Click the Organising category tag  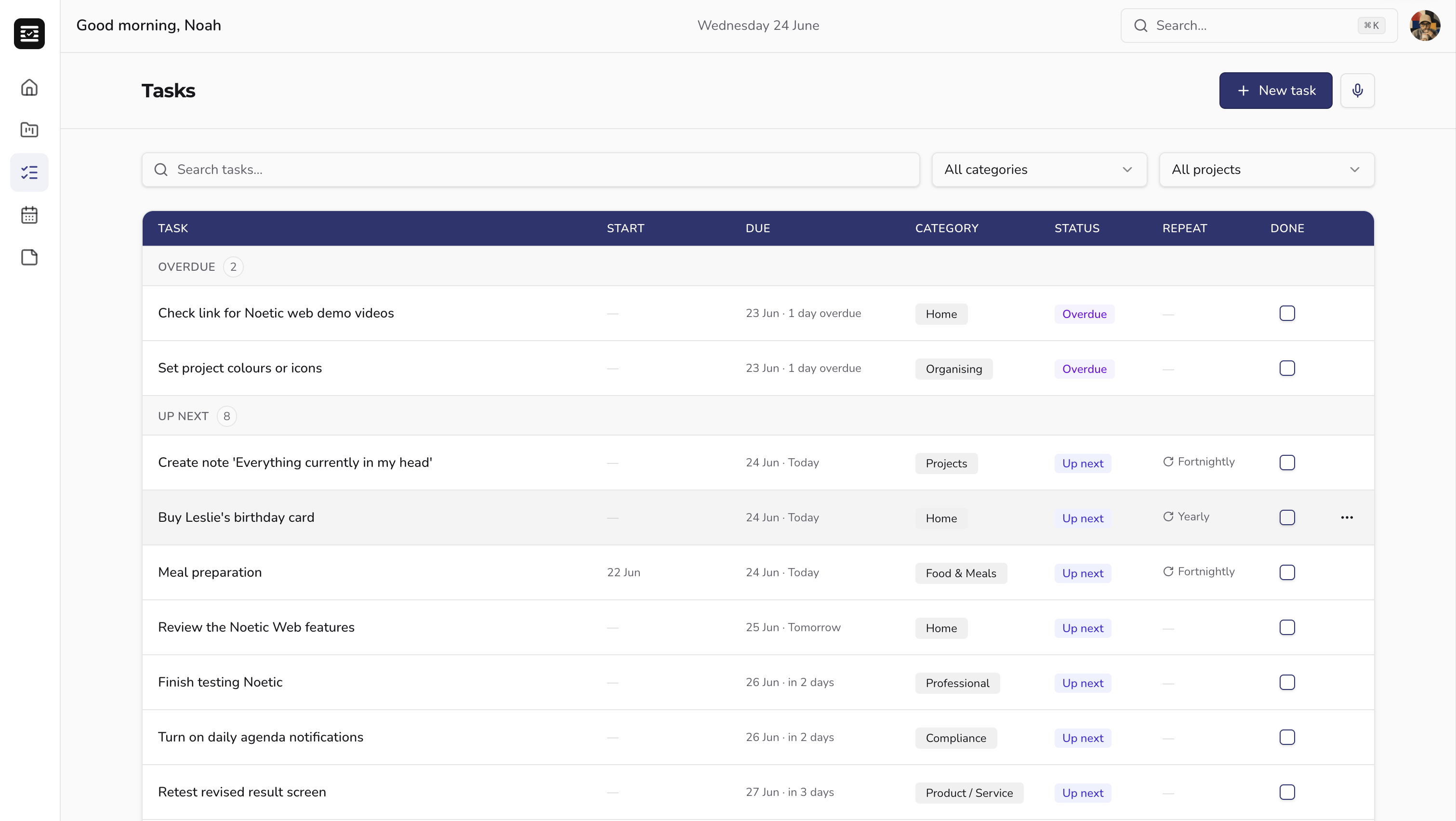click(x=953, y=369)
